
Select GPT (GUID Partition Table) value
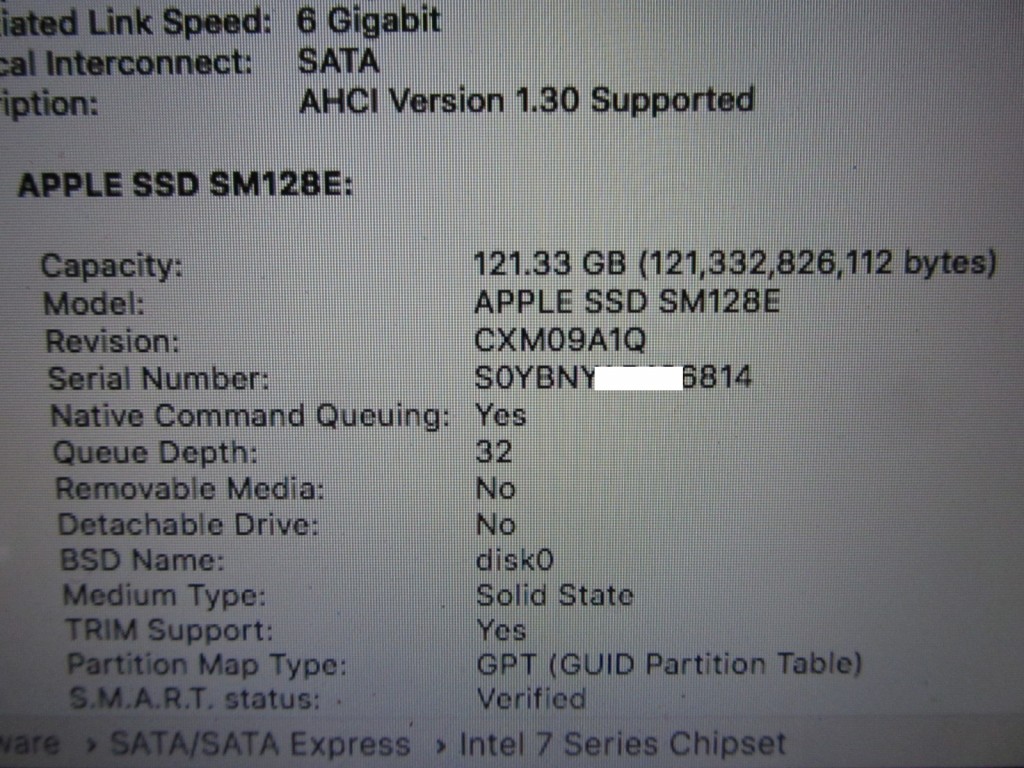point(669,665)
